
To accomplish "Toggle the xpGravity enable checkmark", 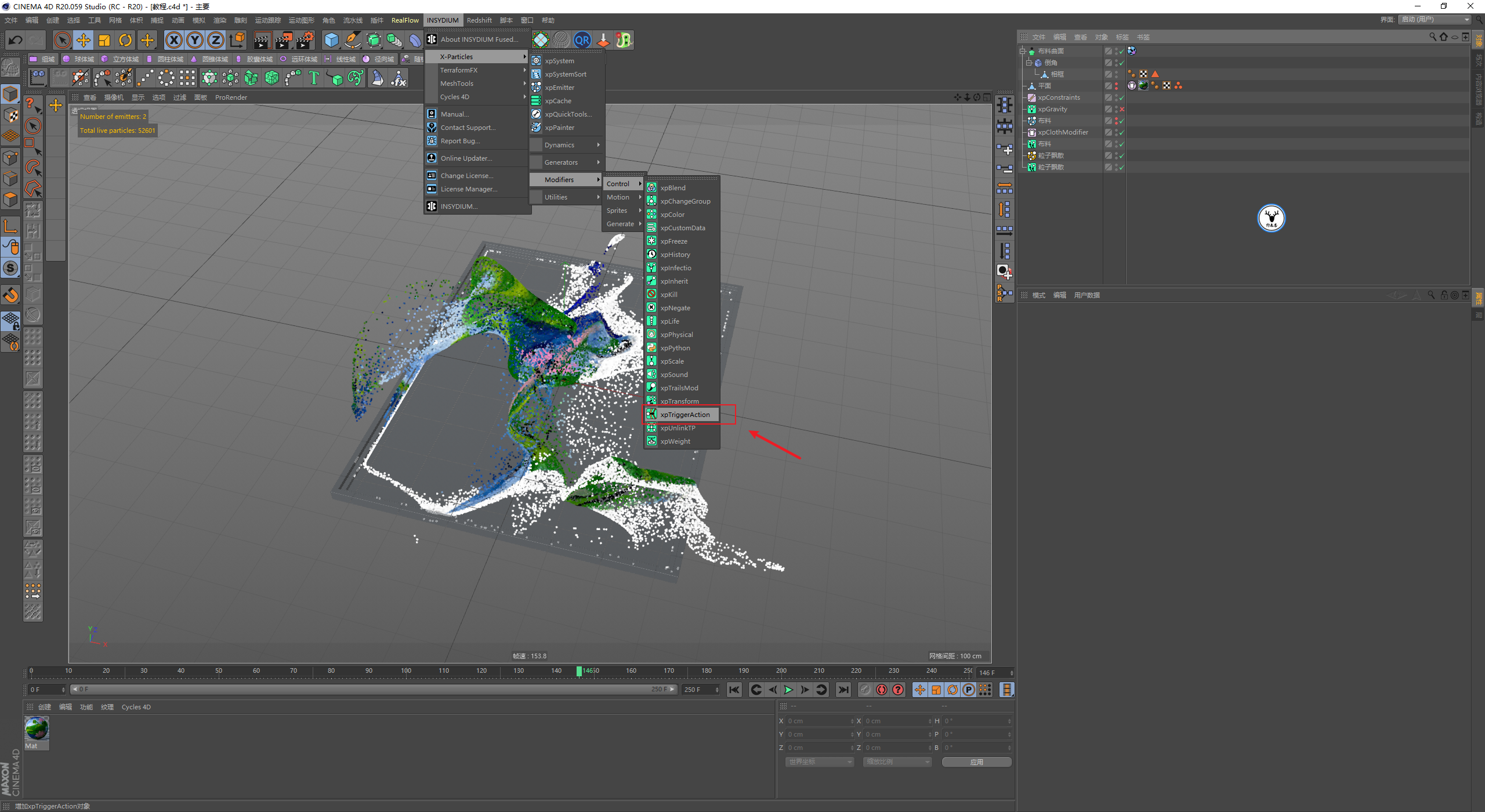I will pos(1122,109).
